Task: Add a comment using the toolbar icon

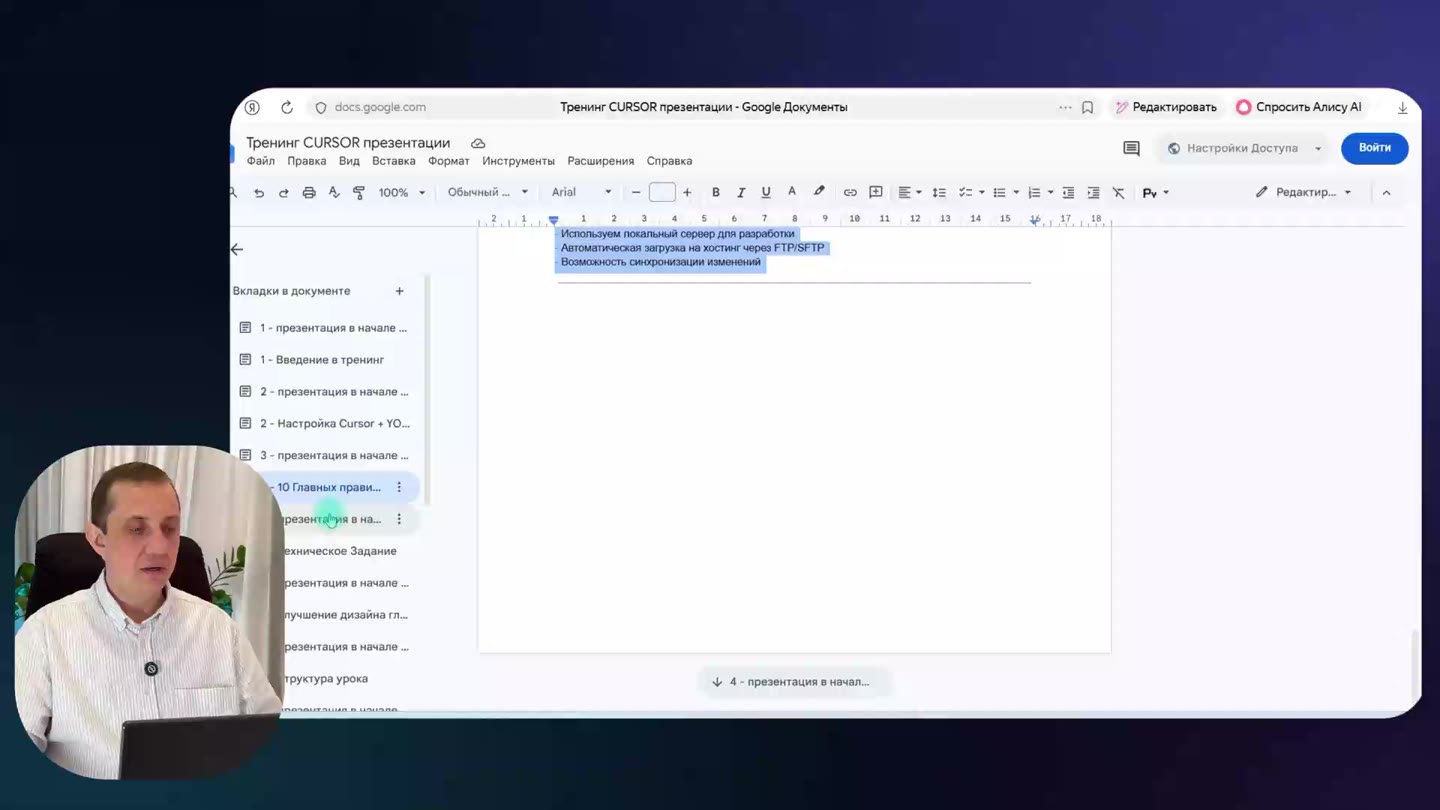Action: click(x=876, y=193)
